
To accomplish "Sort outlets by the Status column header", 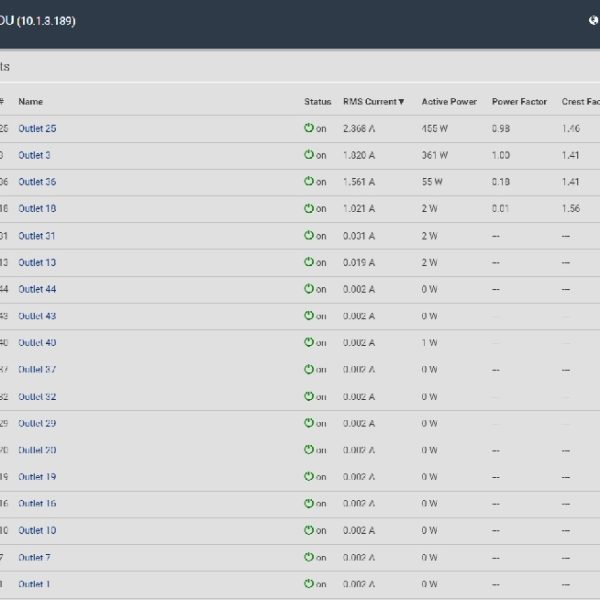I will pyautogui.click(x=318, y=101).
